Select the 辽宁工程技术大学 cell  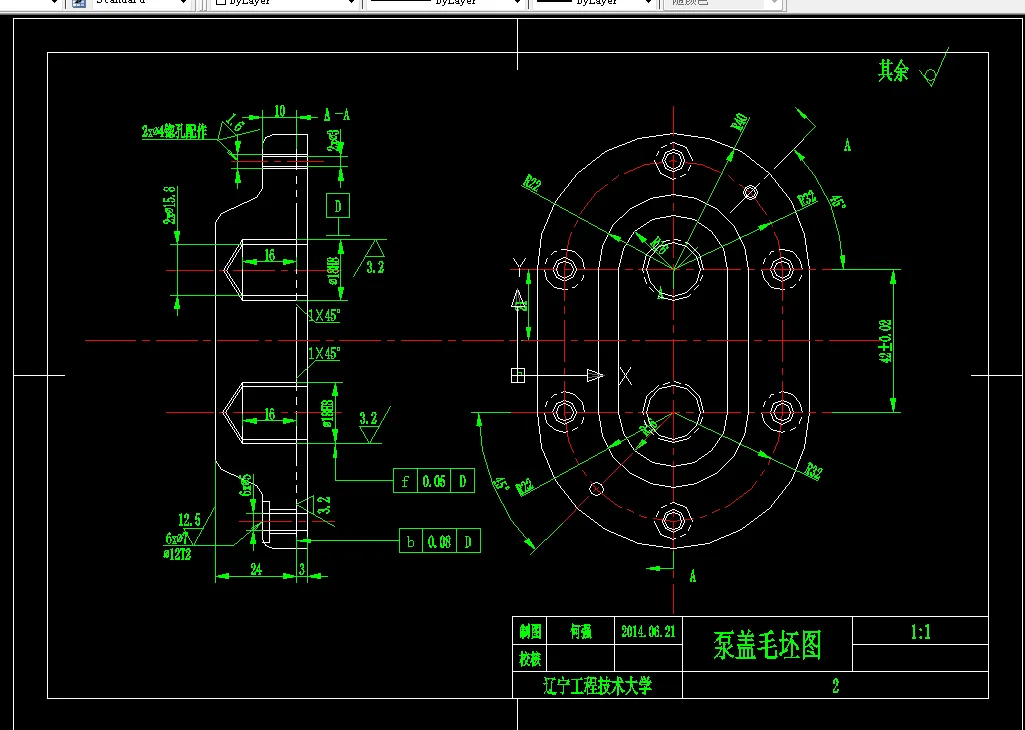598,686
